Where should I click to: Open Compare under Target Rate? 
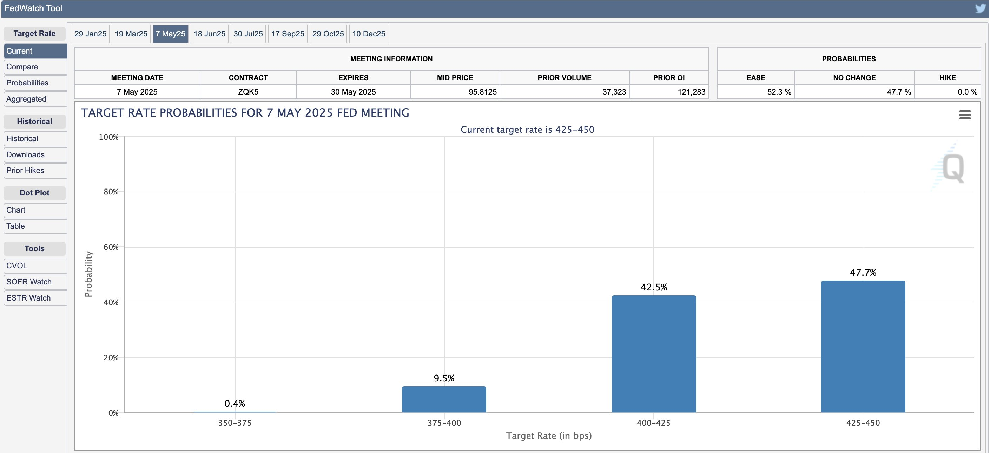pyautogui.click(x=22, y=66)
